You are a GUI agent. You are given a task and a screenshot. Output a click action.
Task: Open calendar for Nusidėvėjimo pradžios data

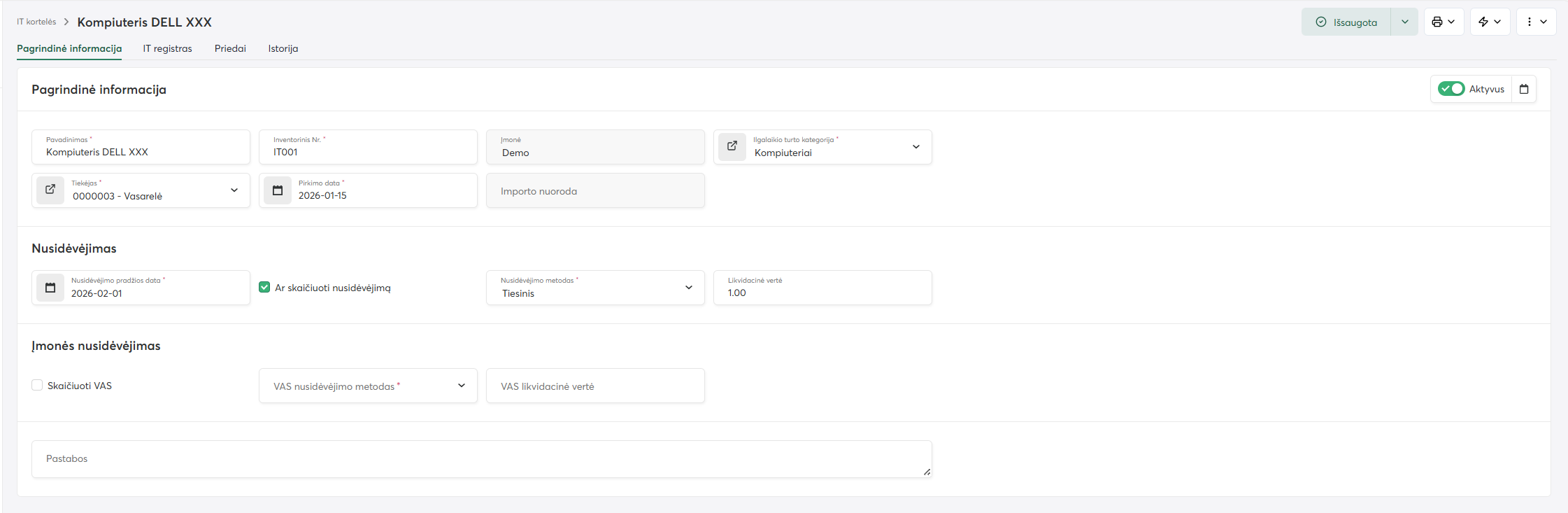coord(50,288)
